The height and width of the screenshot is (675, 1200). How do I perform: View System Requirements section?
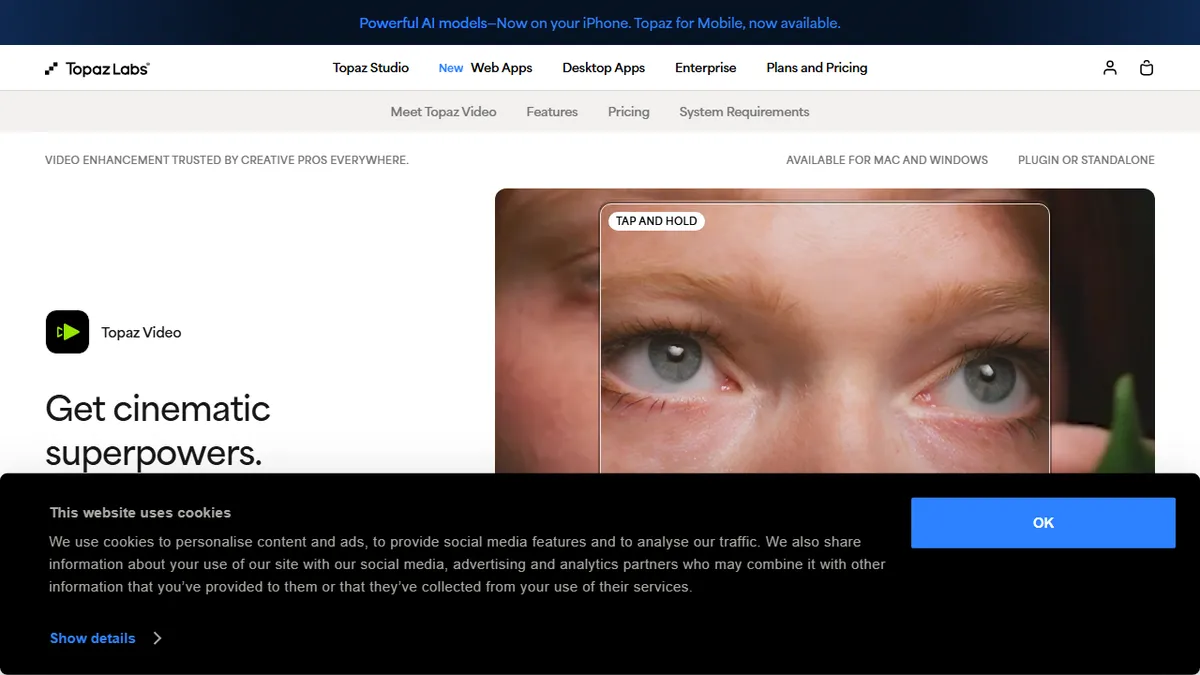(x=744, y=112)
